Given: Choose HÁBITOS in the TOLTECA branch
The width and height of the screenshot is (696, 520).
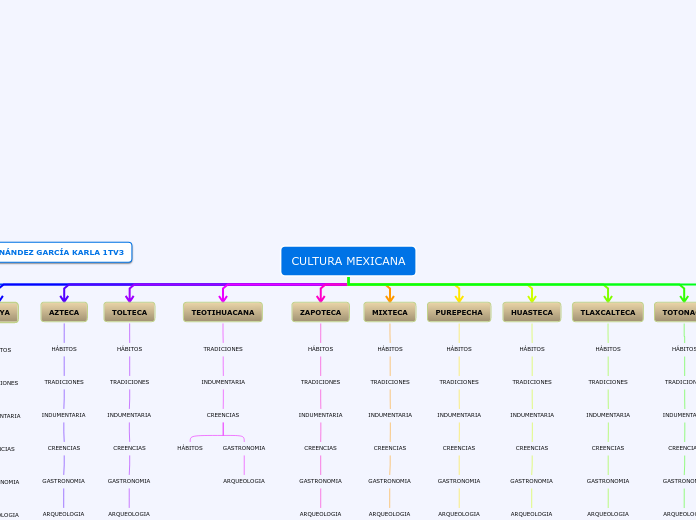Looking at the screenshot, I should pyautogui.click(x=130, y=349).
